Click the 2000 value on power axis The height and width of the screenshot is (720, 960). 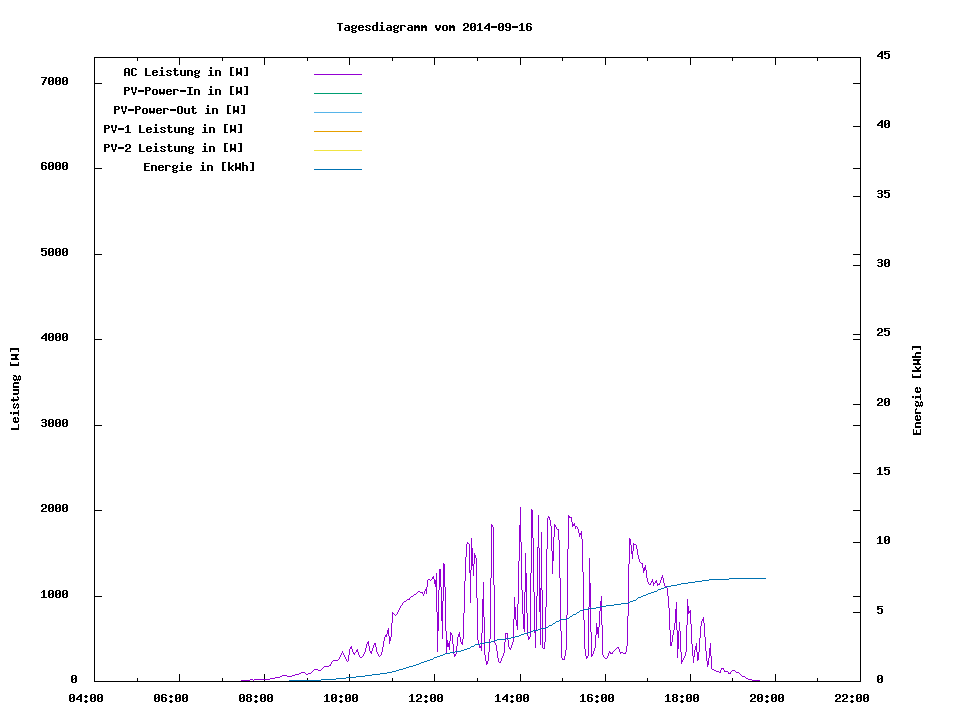tap(54, 509)
